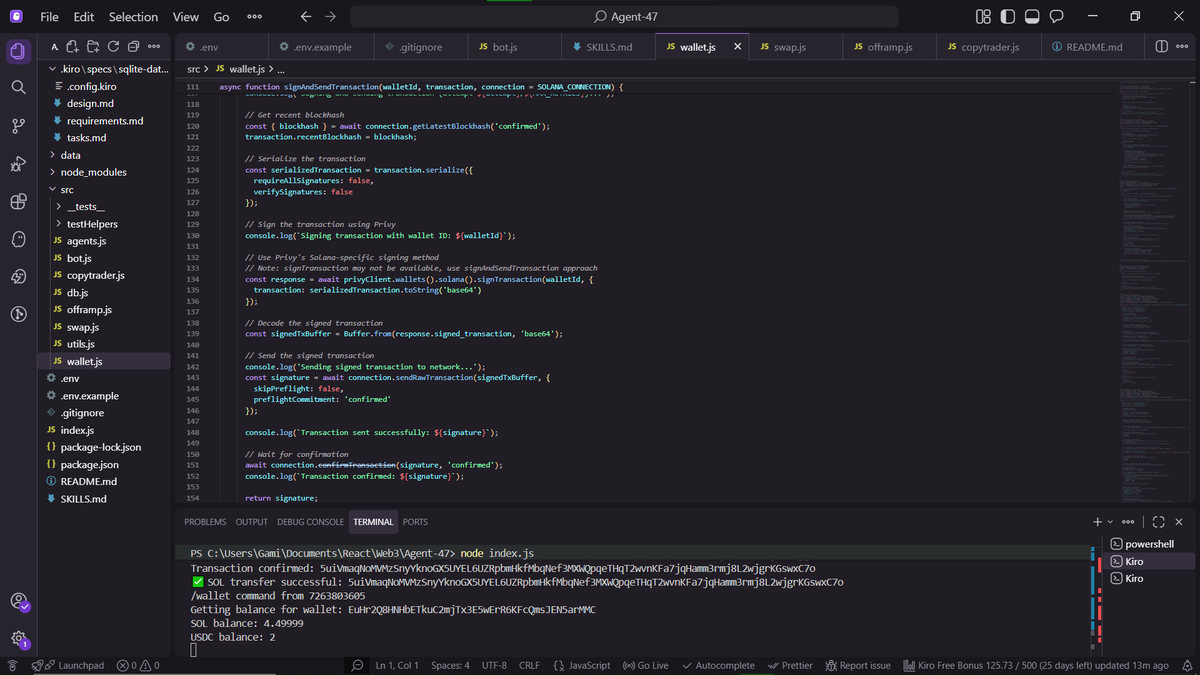Split the editor to the right

(1162, 47)
